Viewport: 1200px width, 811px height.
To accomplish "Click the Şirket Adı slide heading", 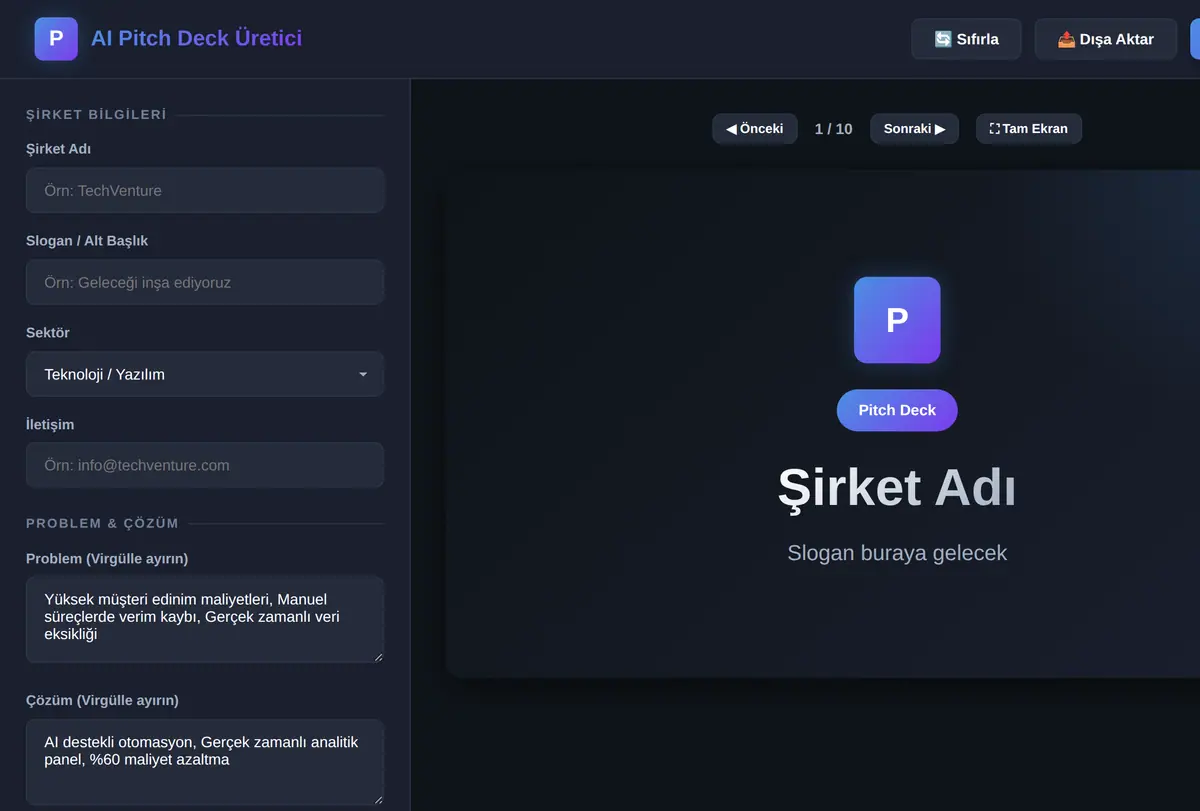I will [897, 488].
